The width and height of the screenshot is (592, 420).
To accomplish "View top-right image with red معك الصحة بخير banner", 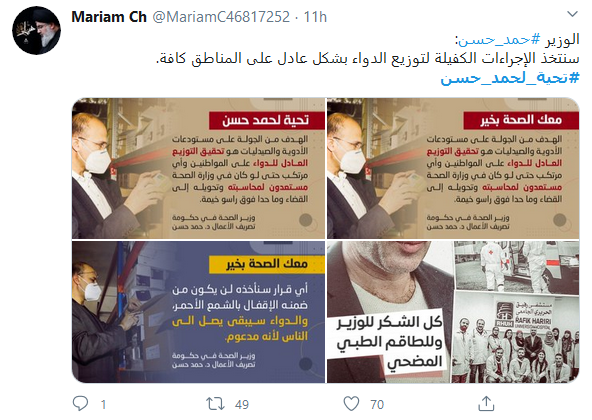I will point(453,168).
